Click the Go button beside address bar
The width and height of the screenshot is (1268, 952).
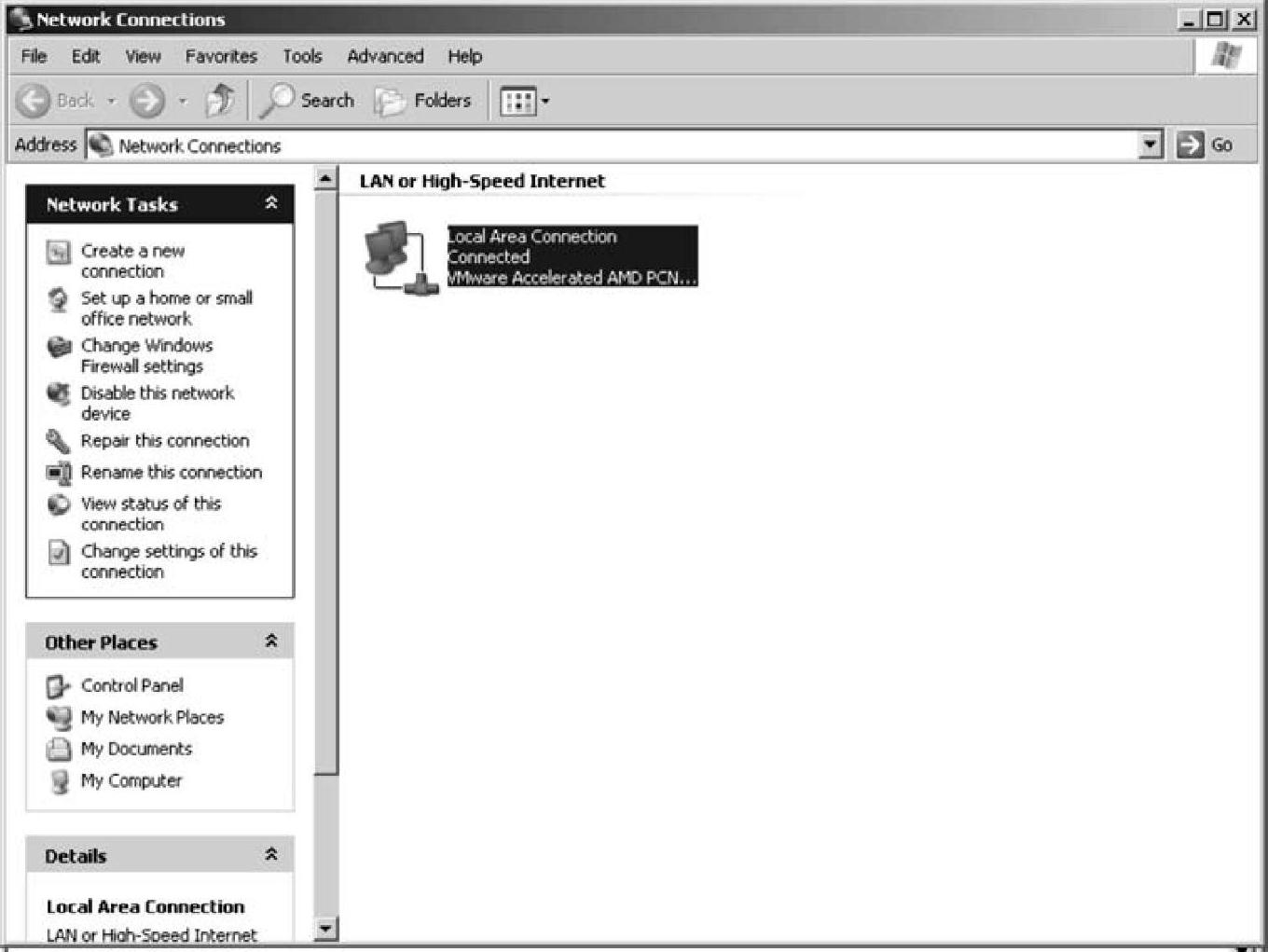(x=1206, y=145)
